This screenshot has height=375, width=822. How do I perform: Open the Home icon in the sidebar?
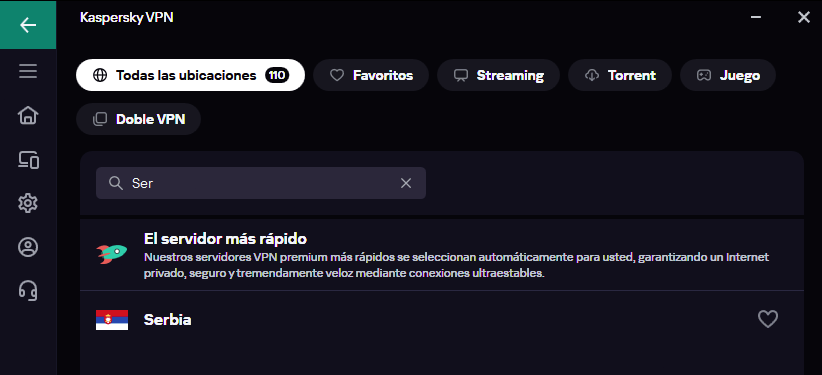28,115
